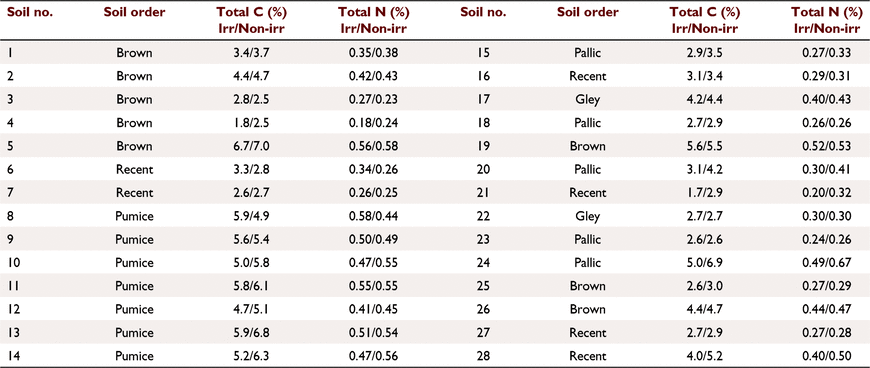This screenshot has height=368, width=870.
Task: Click the left 'Soil no.' column header
Action: coord(30,13)
